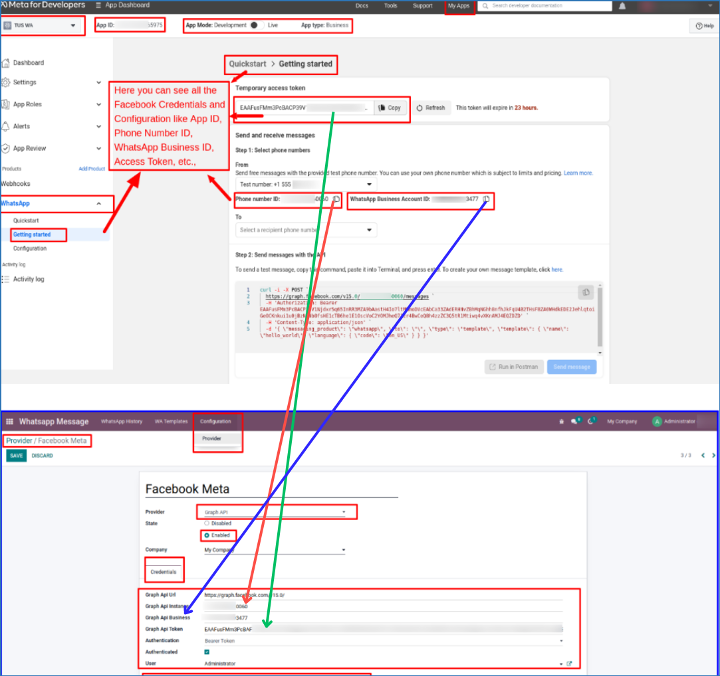Open the Configuration menu in Odoo
This screenshot has width=720, height=676.
216,421
